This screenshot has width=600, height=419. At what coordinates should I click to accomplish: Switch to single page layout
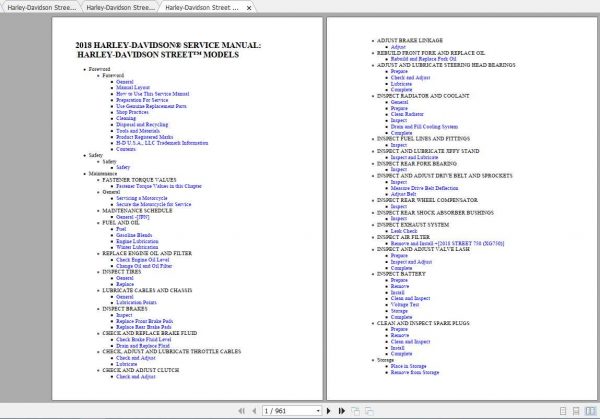pyautogui.click(x=563, y=411)
